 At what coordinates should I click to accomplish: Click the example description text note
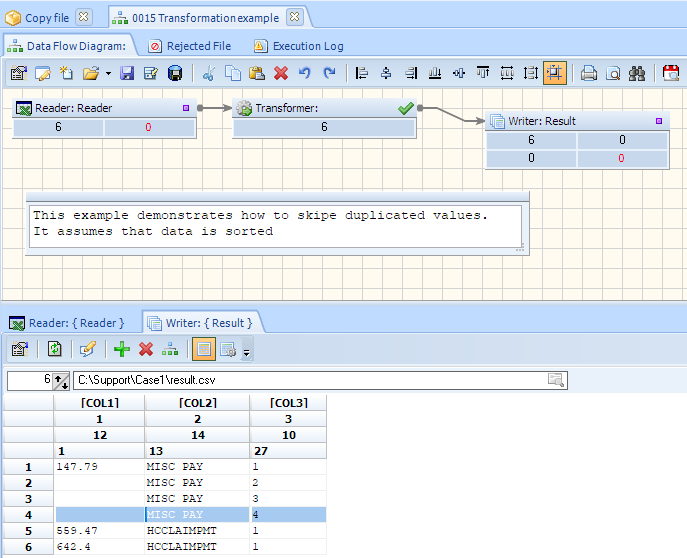click(275, 226)
